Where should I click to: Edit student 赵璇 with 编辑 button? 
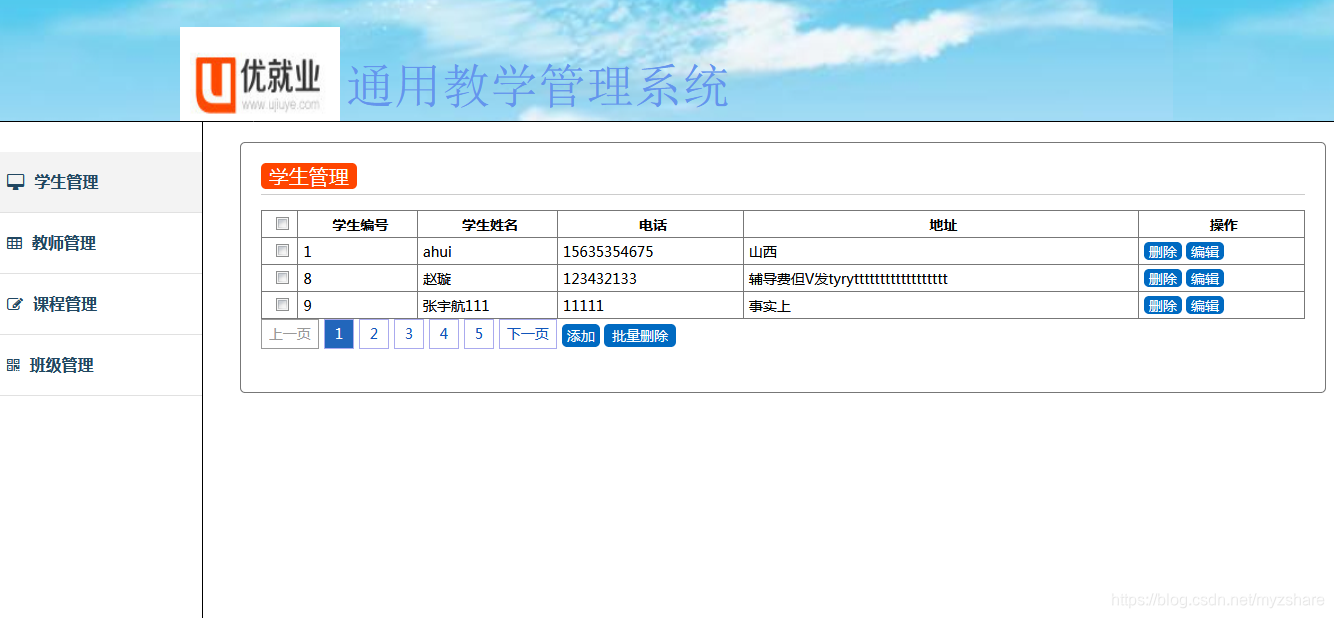coord(1205,279)
